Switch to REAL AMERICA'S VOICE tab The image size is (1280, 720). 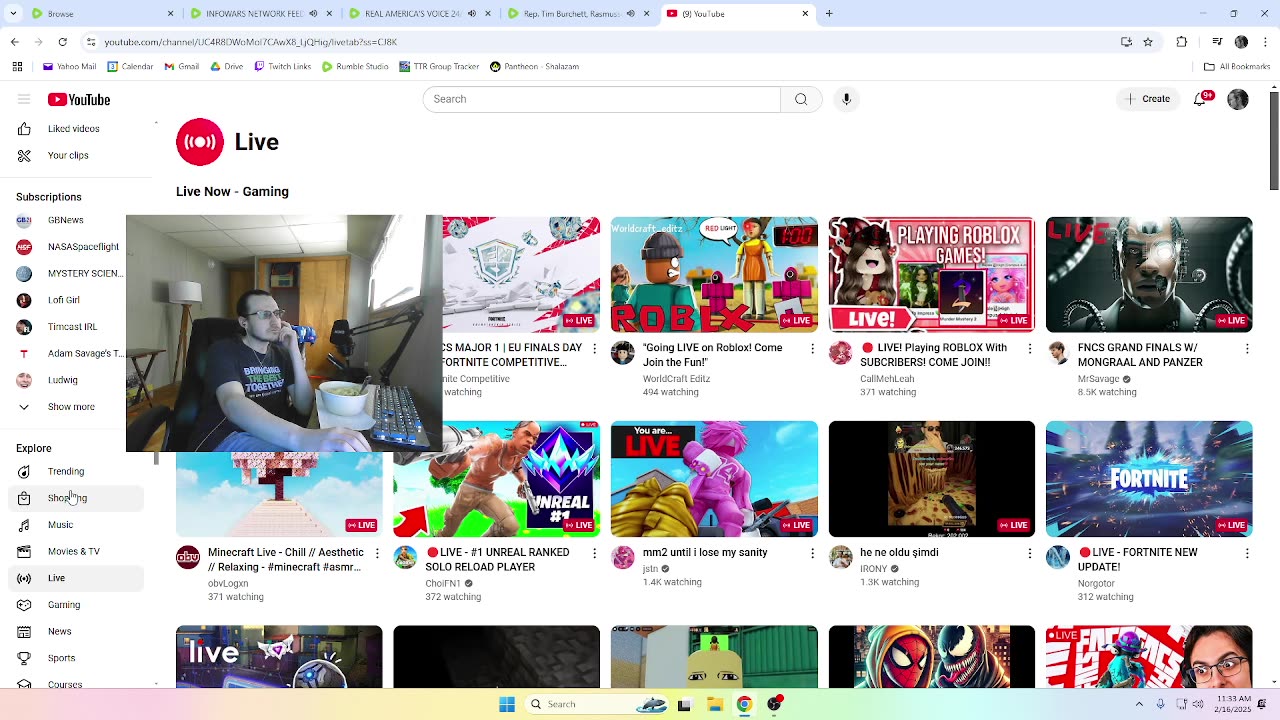click(420, 14)
